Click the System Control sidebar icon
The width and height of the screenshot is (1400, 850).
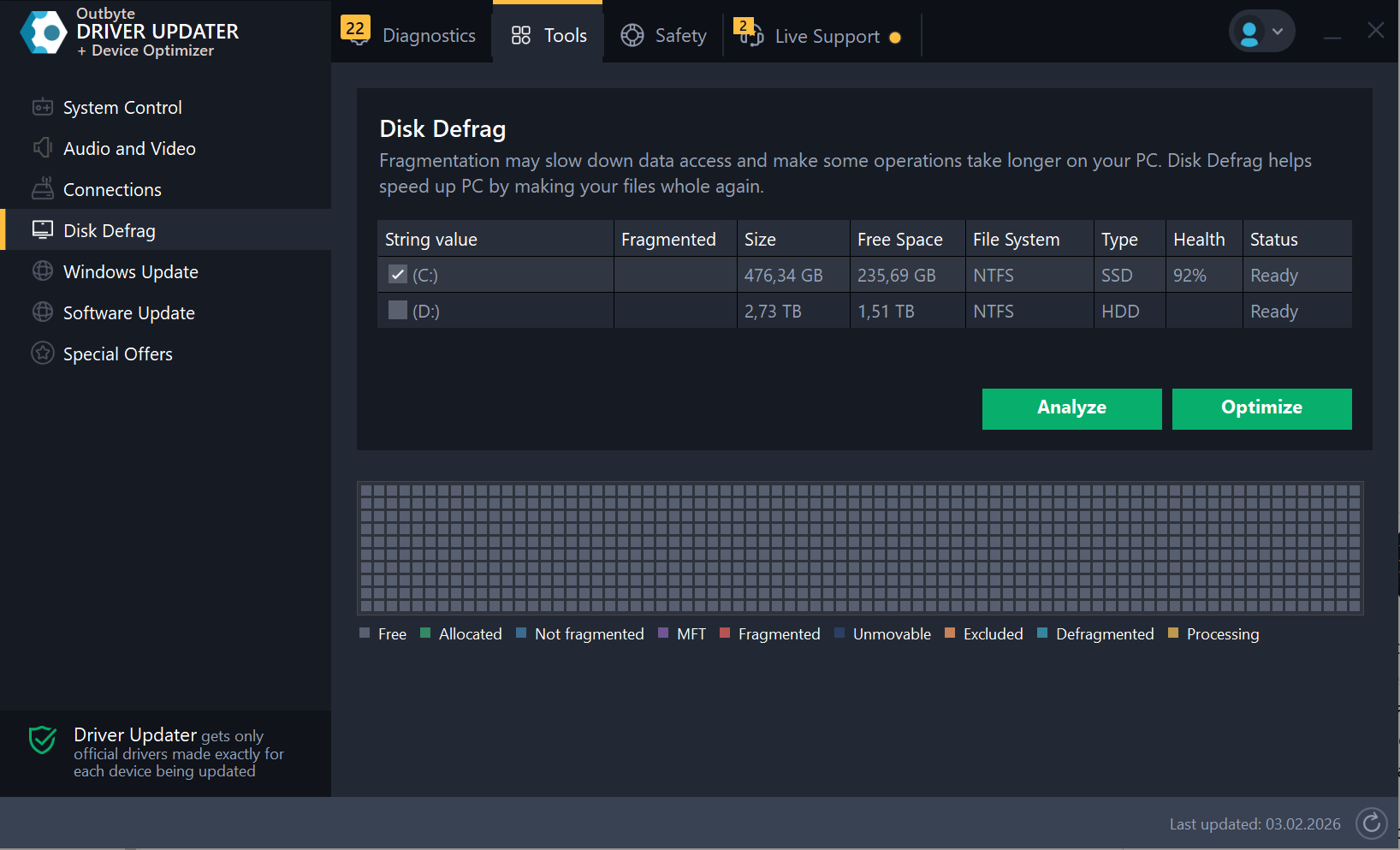pyautogui.click(x=43, y=107)
